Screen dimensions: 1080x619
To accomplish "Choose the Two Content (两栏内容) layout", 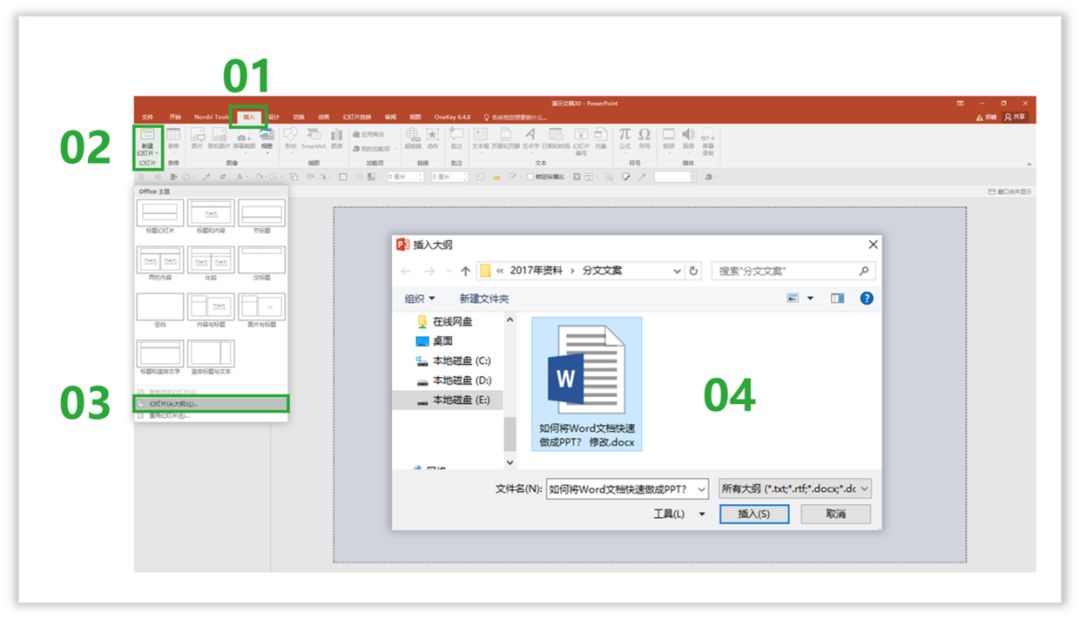I will pyautogui.click(x=160, y=263).
